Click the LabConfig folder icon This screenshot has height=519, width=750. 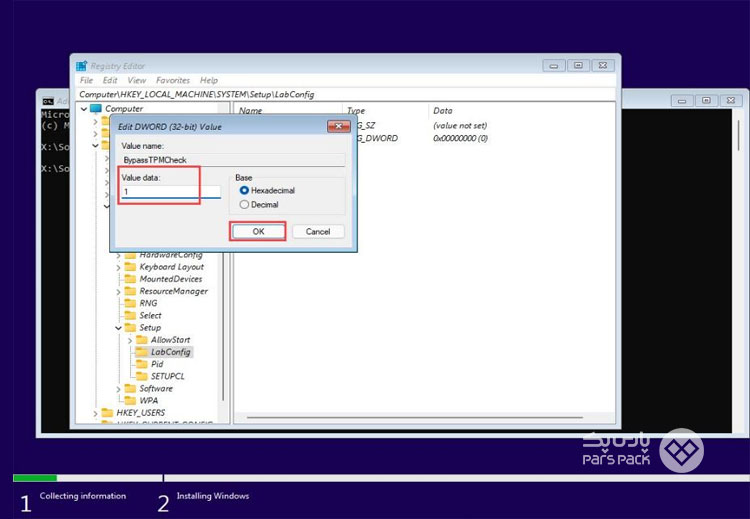point(142,352)
